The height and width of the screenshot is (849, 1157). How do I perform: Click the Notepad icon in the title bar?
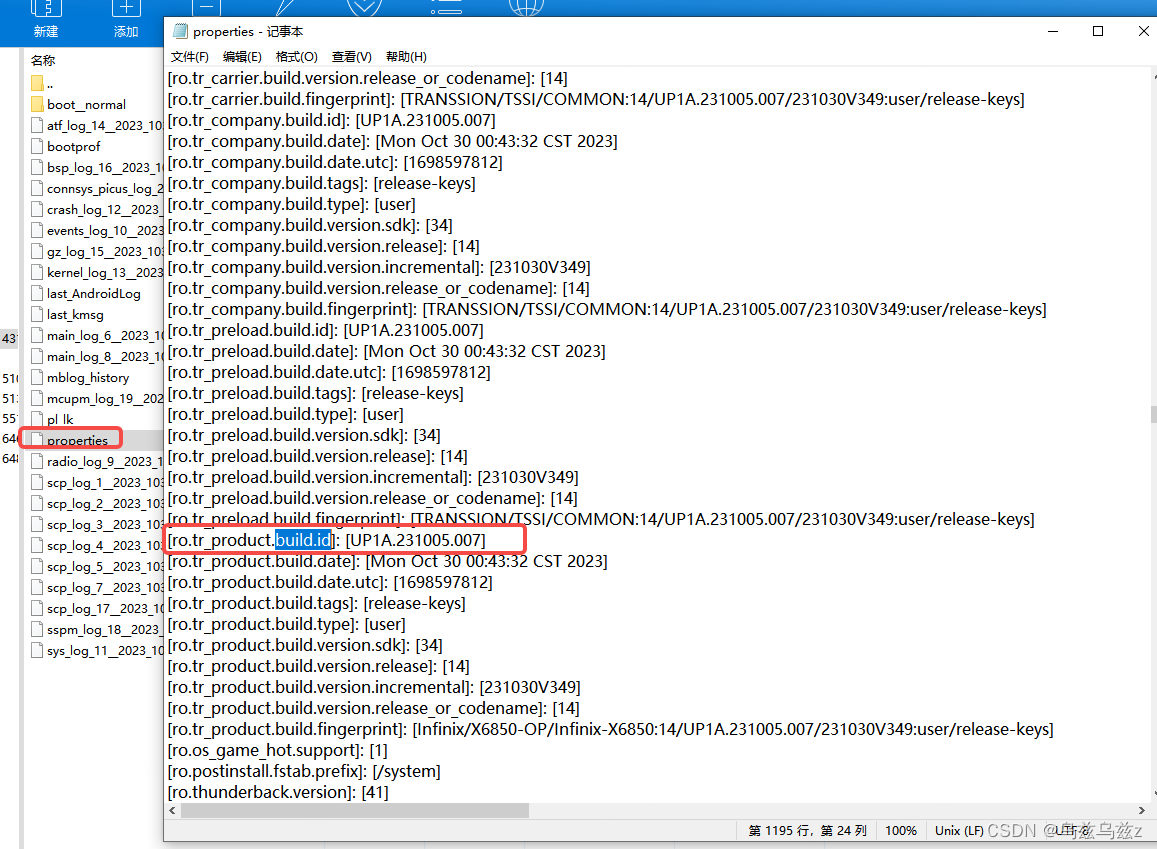[x=180, y=31]
